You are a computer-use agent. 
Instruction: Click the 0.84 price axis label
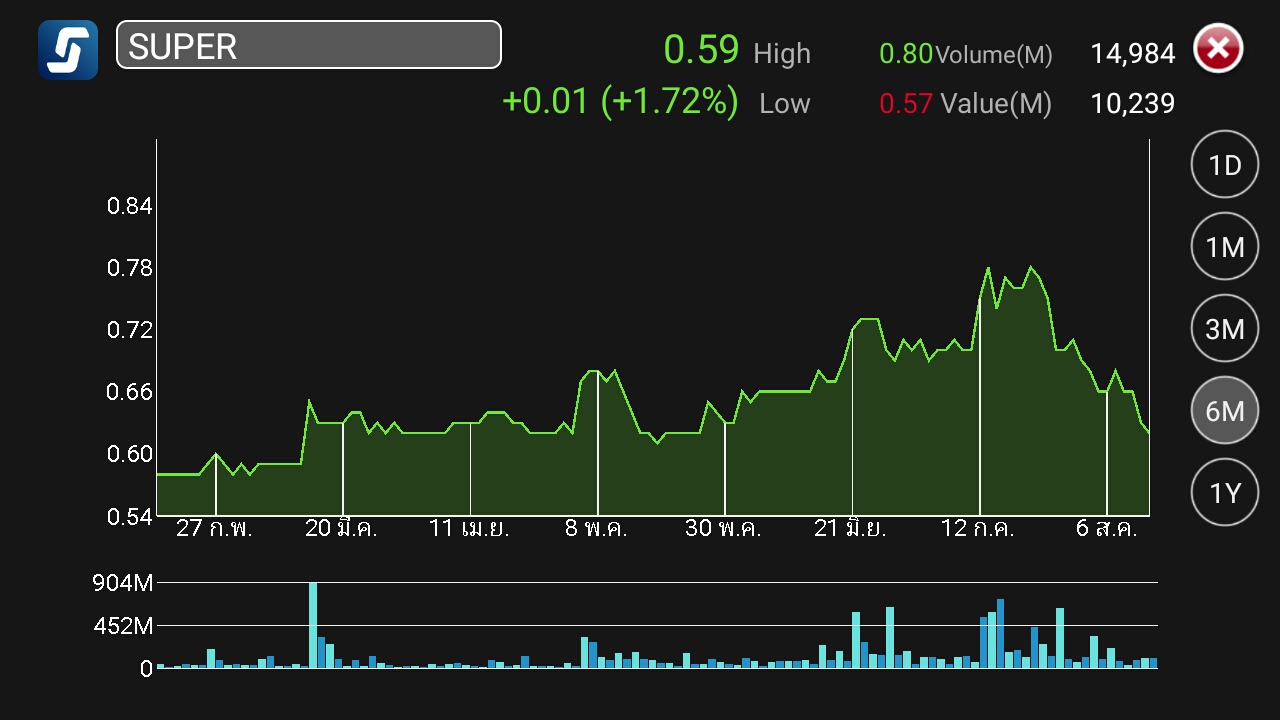pyautogui.click(x=129, y=207)
